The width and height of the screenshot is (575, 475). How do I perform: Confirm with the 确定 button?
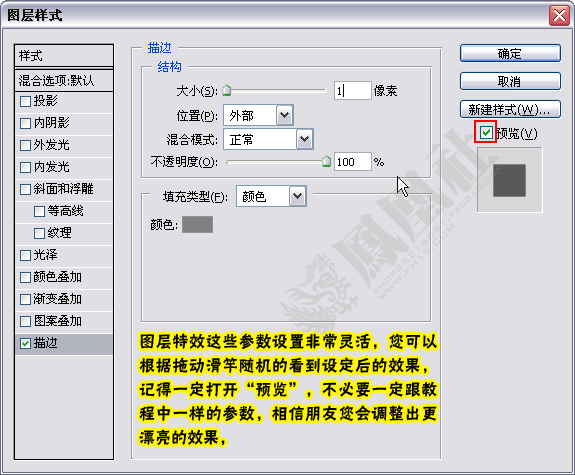tap(510, 54)
